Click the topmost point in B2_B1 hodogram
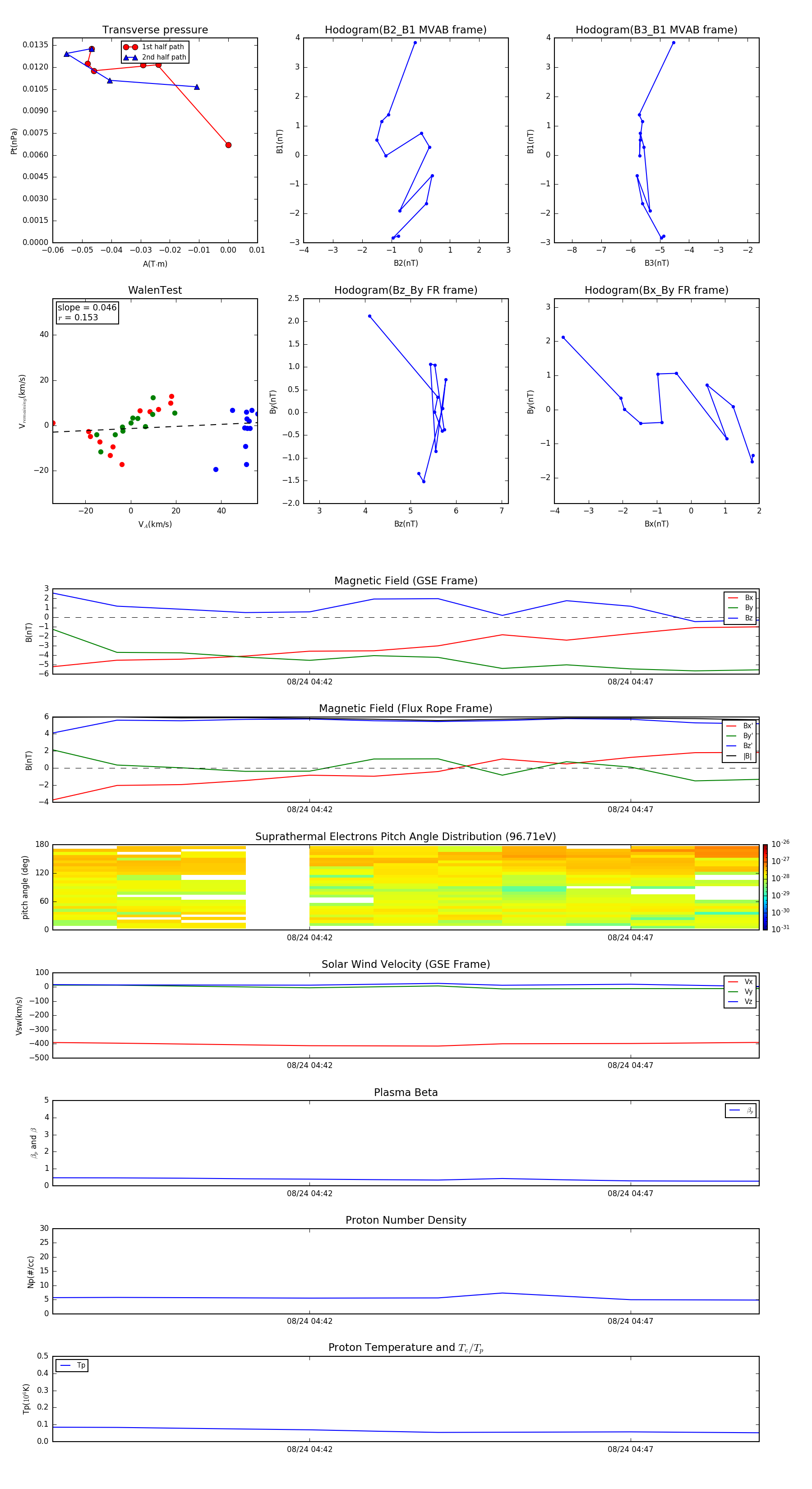This screenshot has height=1489, width=812. click(415, 43)
